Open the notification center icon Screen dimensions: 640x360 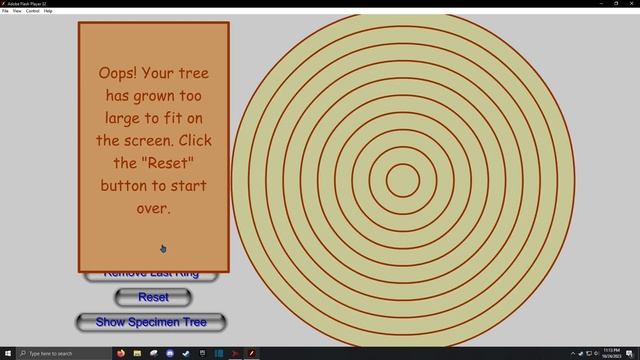(x=629, y=353)
